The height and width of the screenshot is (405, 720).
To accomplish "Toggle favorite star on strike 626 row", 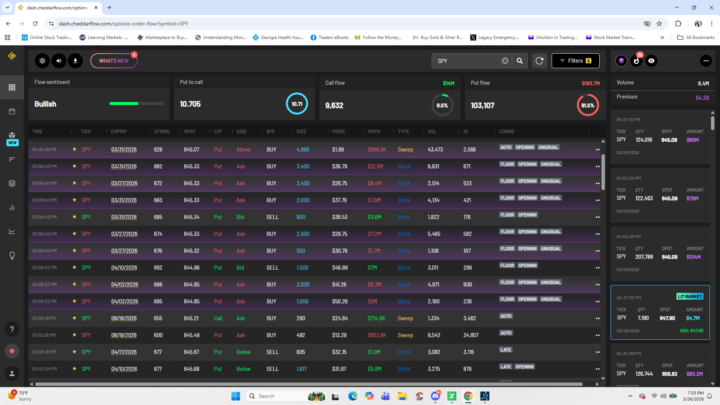I will [x=74, y=149].
